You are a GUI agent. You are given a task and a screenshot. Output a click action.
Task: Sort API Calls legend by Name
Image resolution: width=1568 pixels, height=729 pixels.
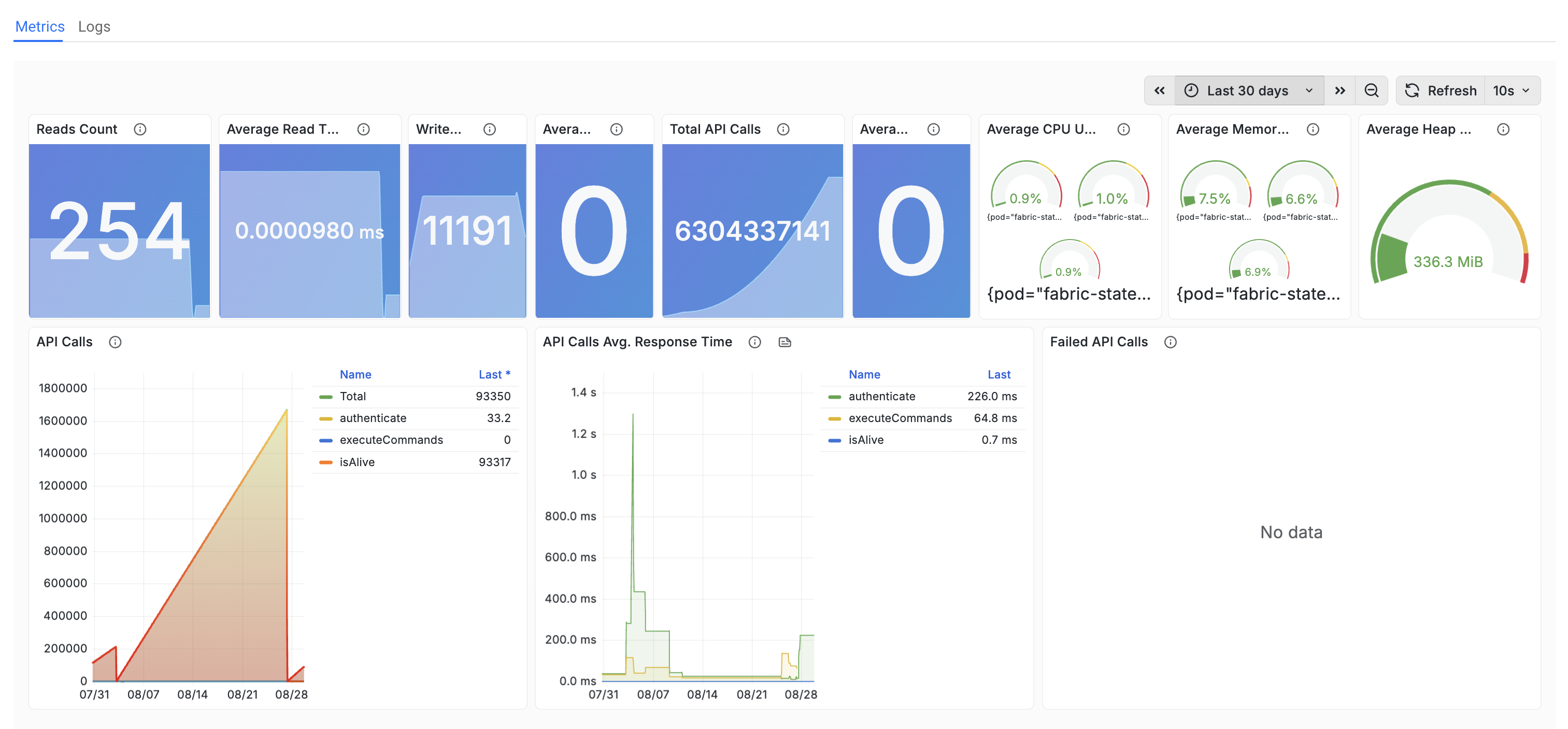[355, 374]
